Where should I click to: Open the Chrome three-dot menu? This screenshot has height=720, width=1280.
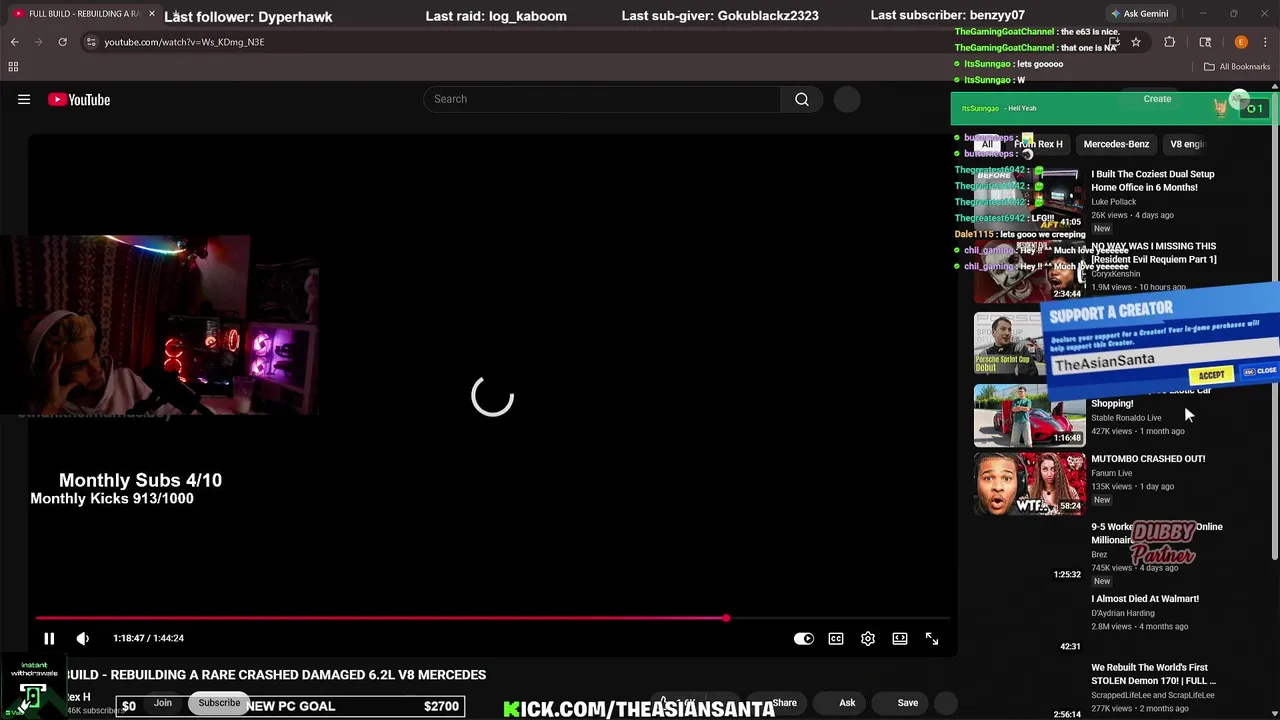tap(1266, 42)
